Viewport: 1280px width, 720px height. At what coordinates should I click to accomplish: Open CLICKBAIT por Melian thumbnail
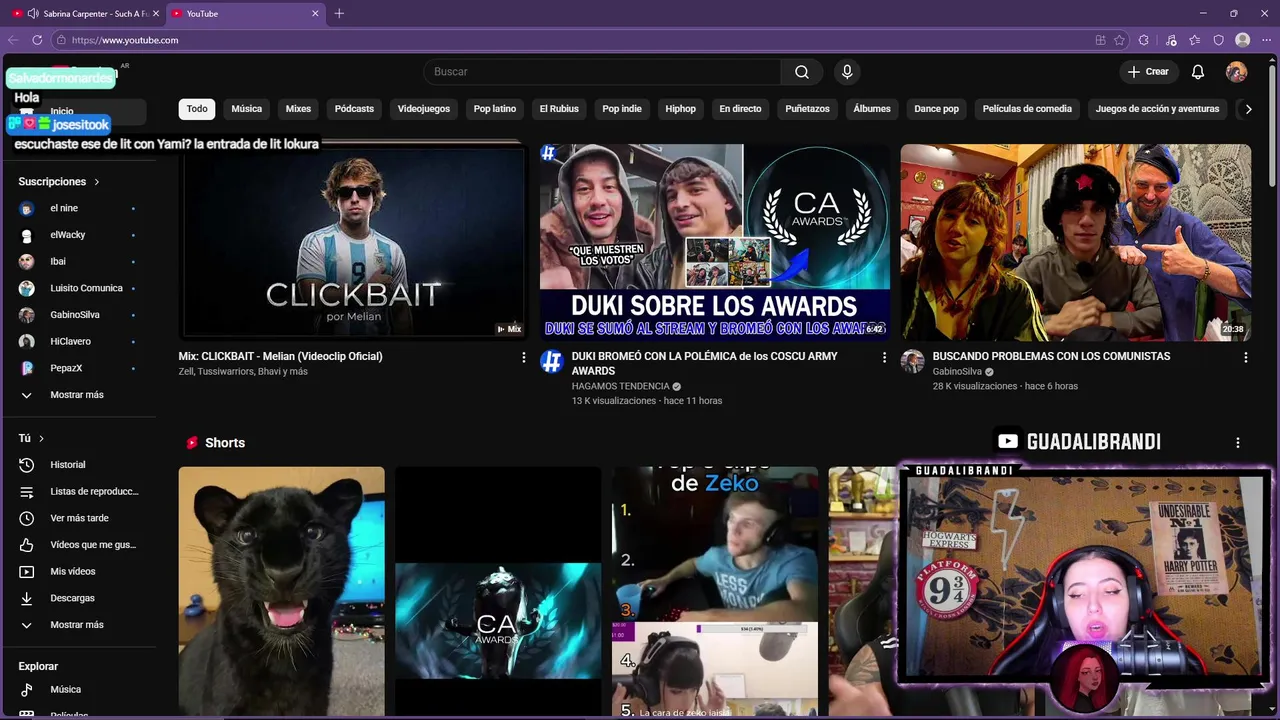click(x=353, y=242)
